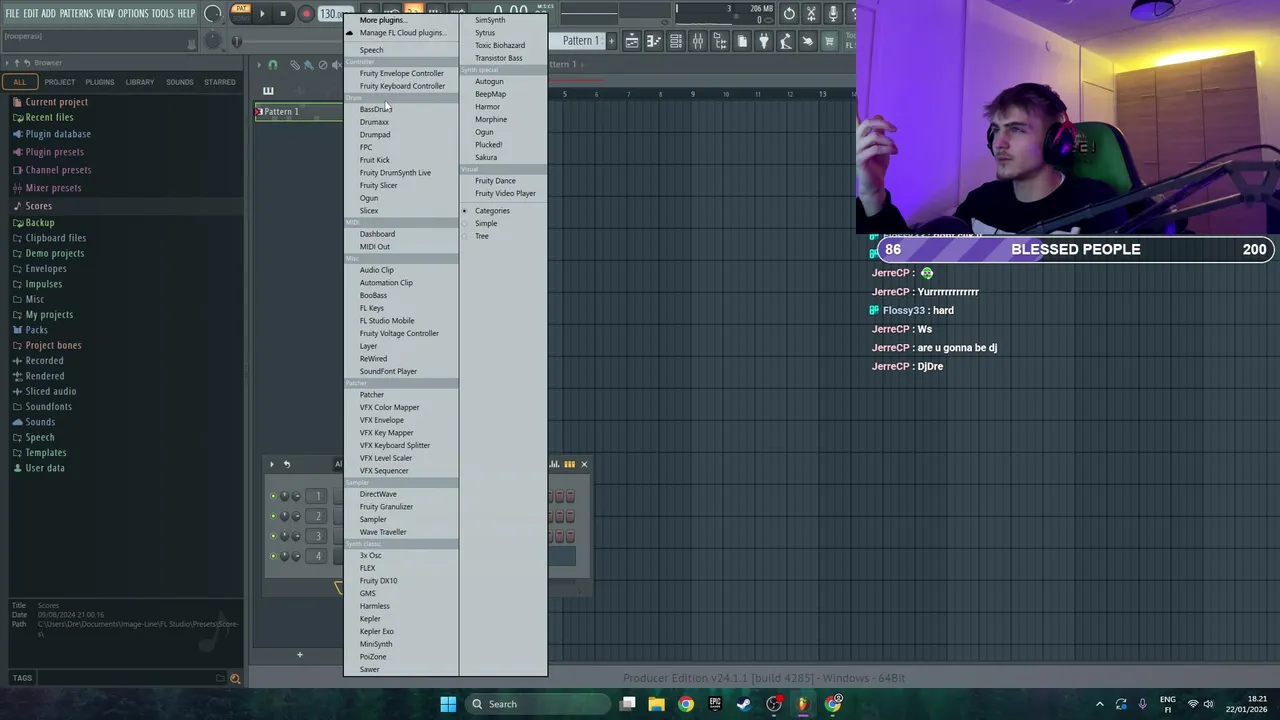Expand the Templates folder

(x=45, y=453)
